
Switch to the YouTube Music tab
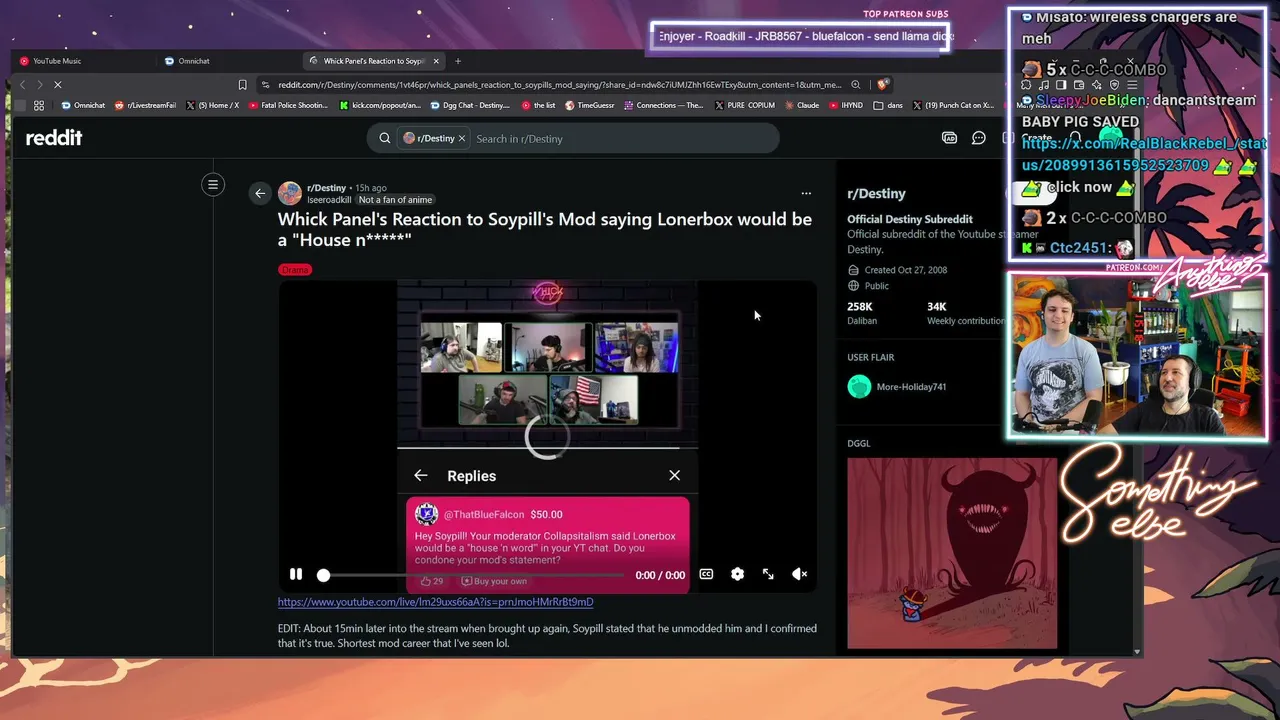84,61
